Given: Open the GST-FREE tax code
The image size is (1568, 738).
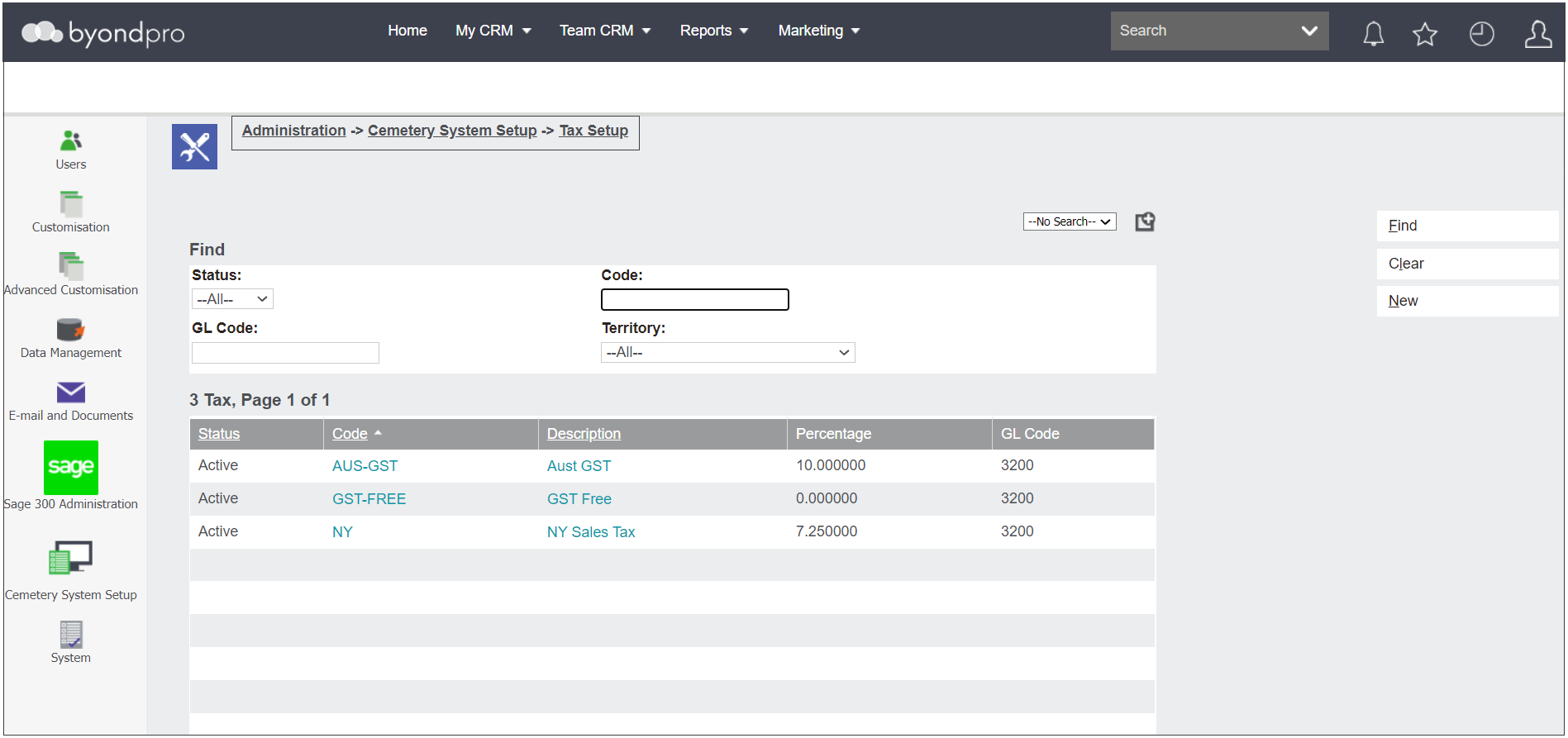Looking at the screenshot, I should (369, 499).
